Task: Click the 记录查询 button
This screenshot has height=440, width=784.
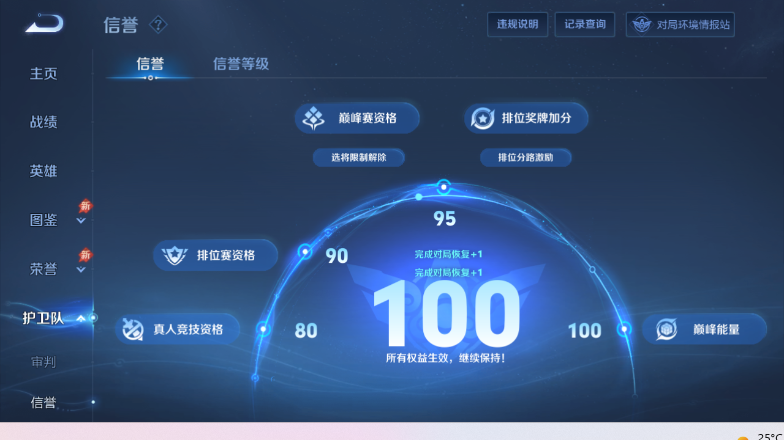Action: click(585, 24)
